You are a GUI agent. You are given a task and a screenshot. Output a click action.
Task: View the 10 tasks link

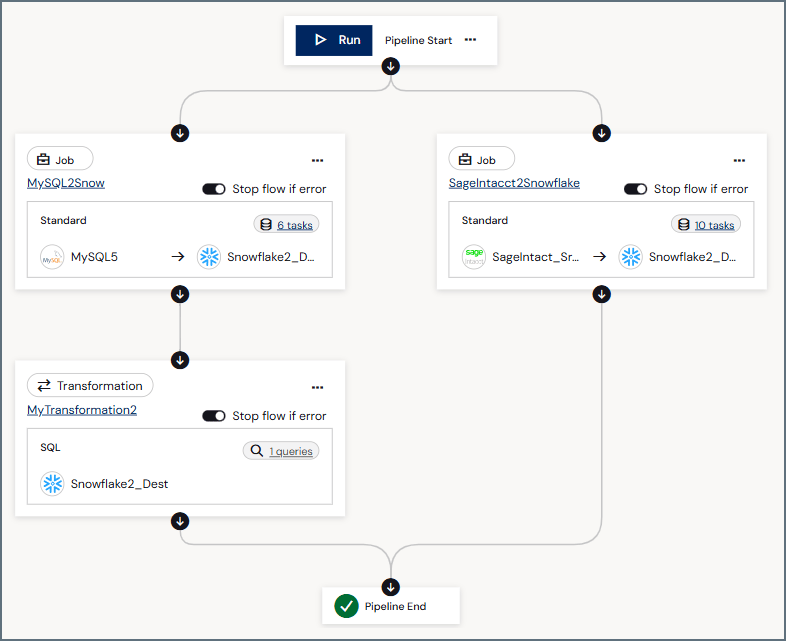[714, 225]
